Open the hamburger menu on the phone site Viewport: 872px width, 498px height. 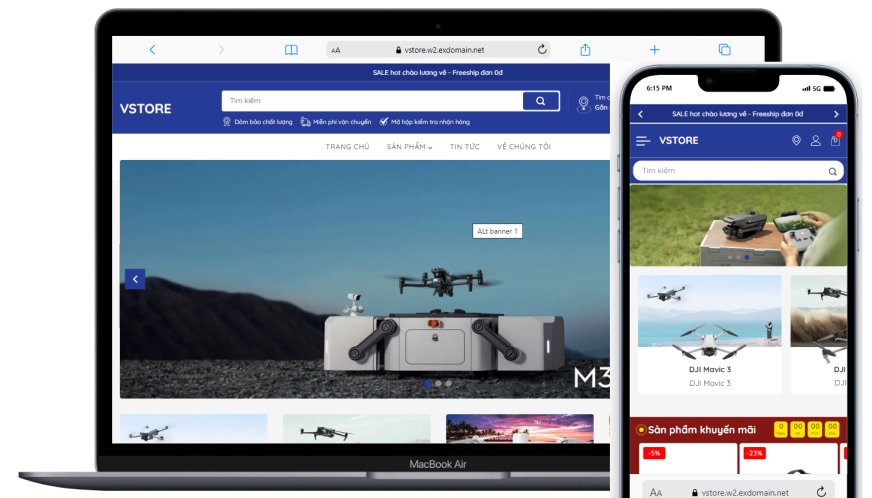[643, 141]
